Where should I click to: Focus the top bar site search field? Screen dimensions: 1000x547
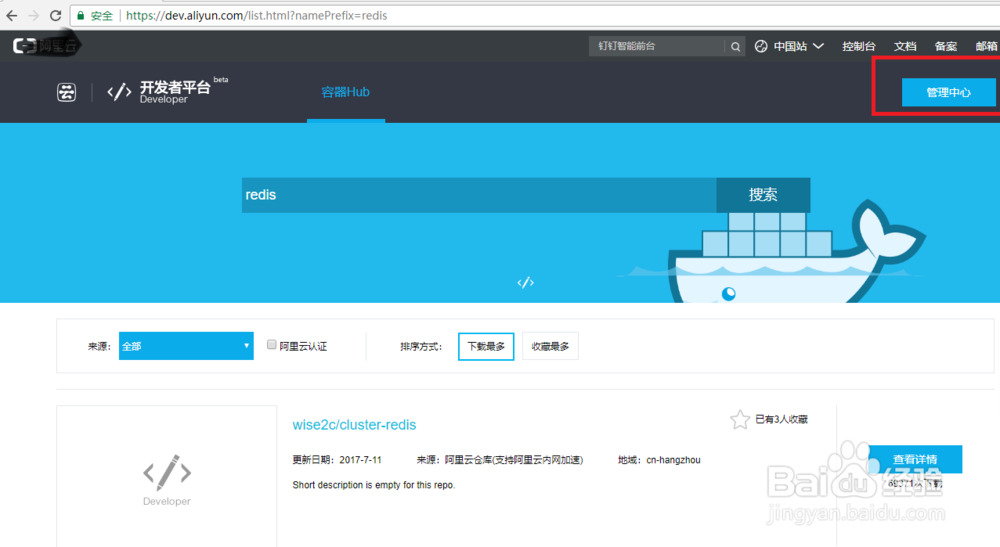[657, 46]
